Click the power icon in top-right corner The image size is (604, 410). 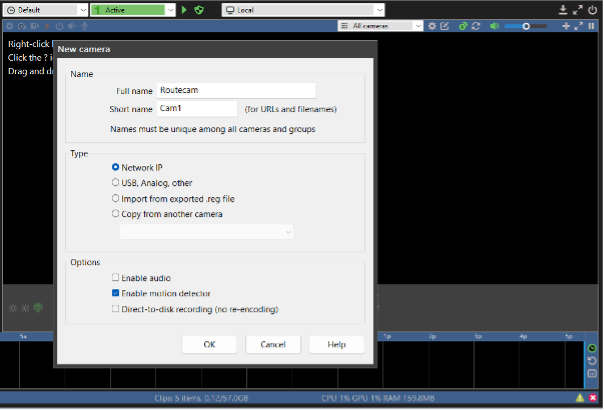click(x=592, y=10)
